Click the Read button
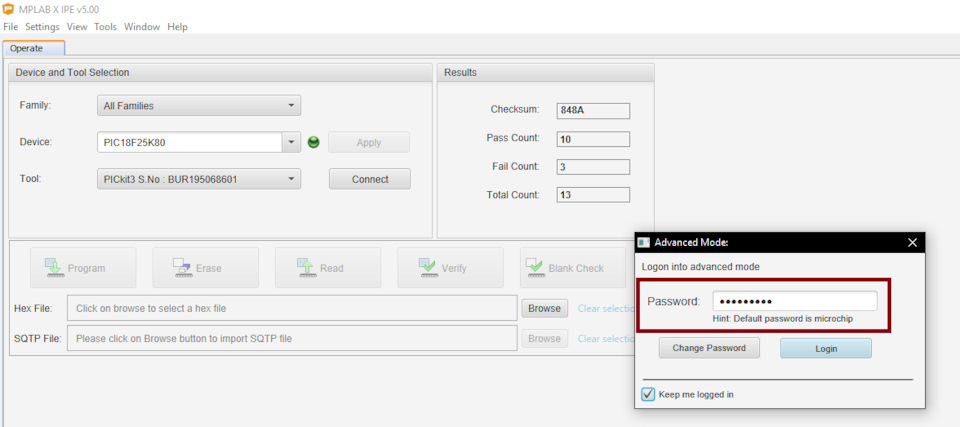Viewport: 960px width, 427px height. [x=328, y=268]
